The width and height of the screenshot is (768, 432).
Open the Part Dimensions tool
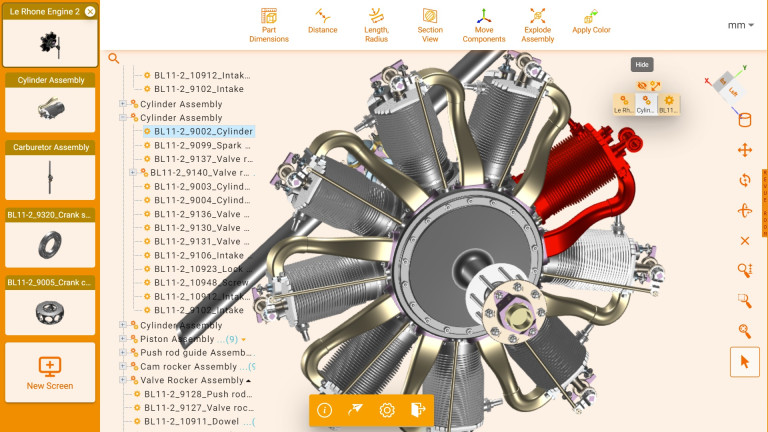coord(268,25)
